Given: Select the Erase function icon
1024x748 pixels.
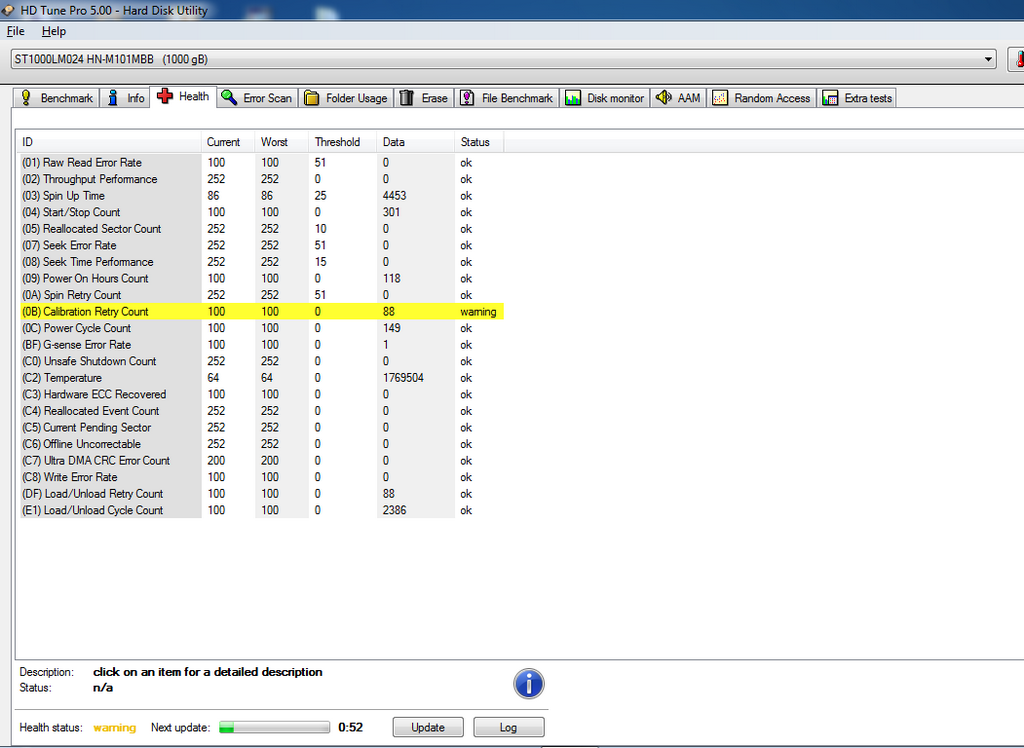Looking at the screenshot, I should pyautogui.click(x=407, y=97).
